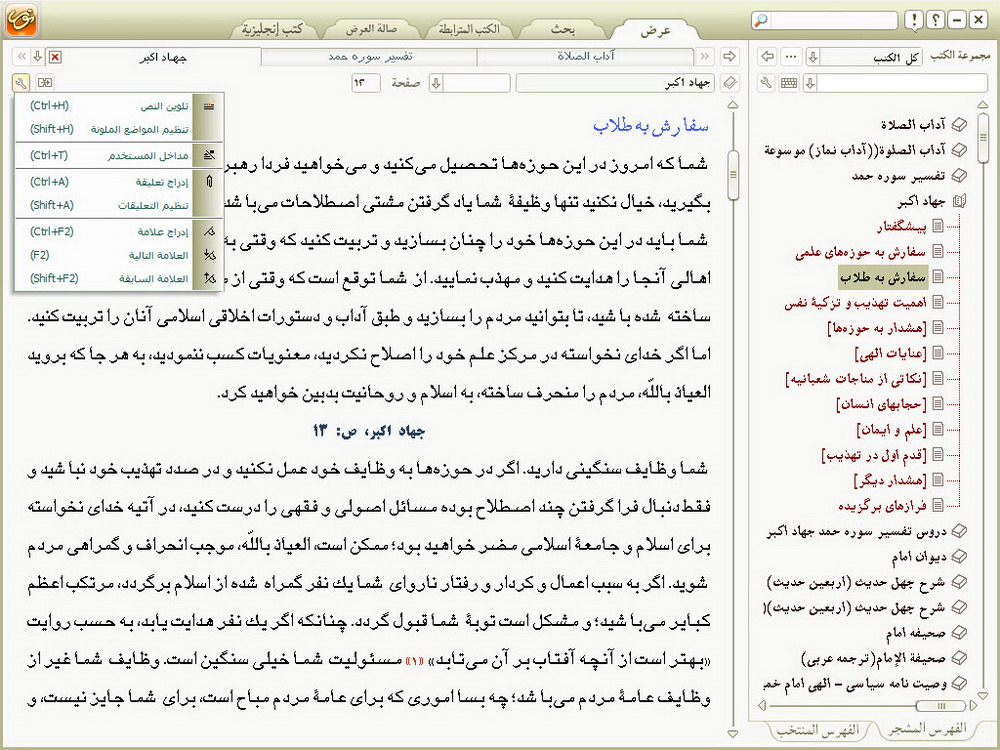Screen dimensions: 1000x750
Task: Open the on-screen keyboard icon
Action: [x=789, y=83]
